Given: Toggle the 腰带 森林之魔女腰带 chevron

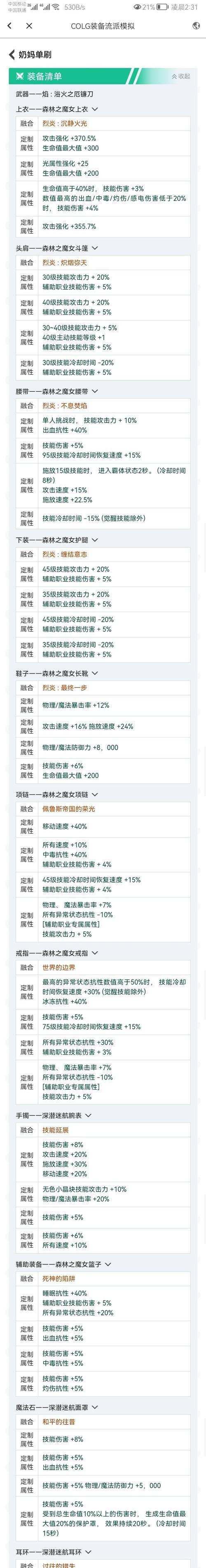Looking at the screenshot, I should click(94, 391).
